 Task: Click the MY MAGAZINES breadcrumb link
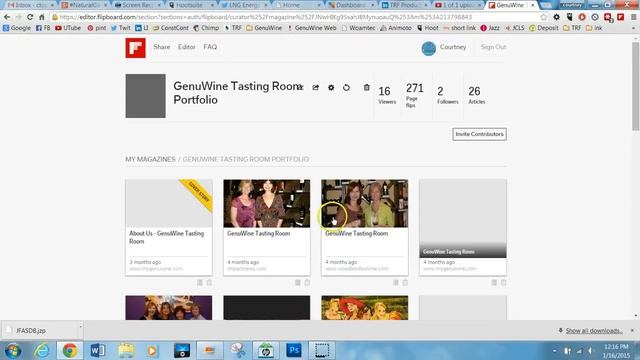(150, 159)
